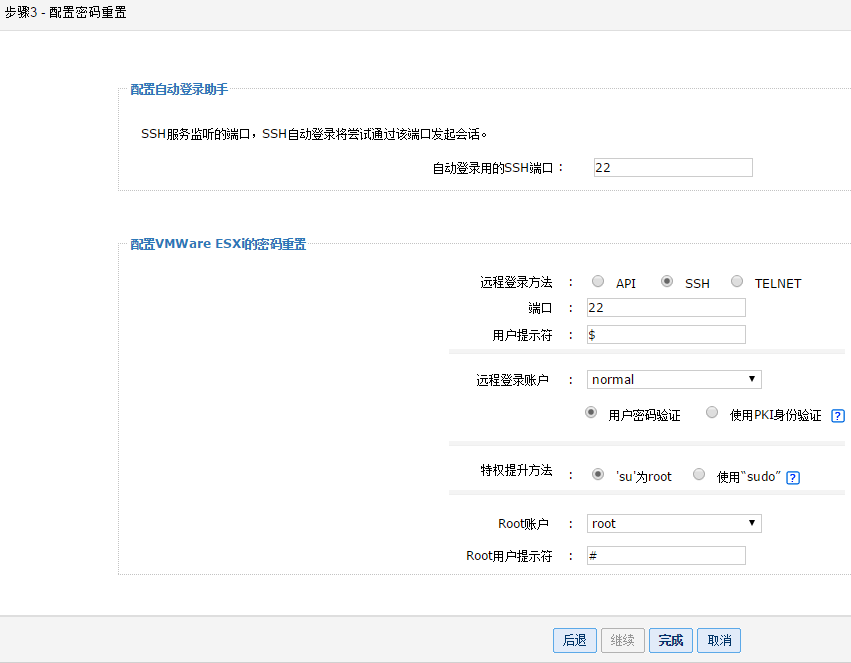Select API remote login method
Image resolution: width=851 pixels, height=663 pixels.
pyautogui.click(x=598, y=282)
